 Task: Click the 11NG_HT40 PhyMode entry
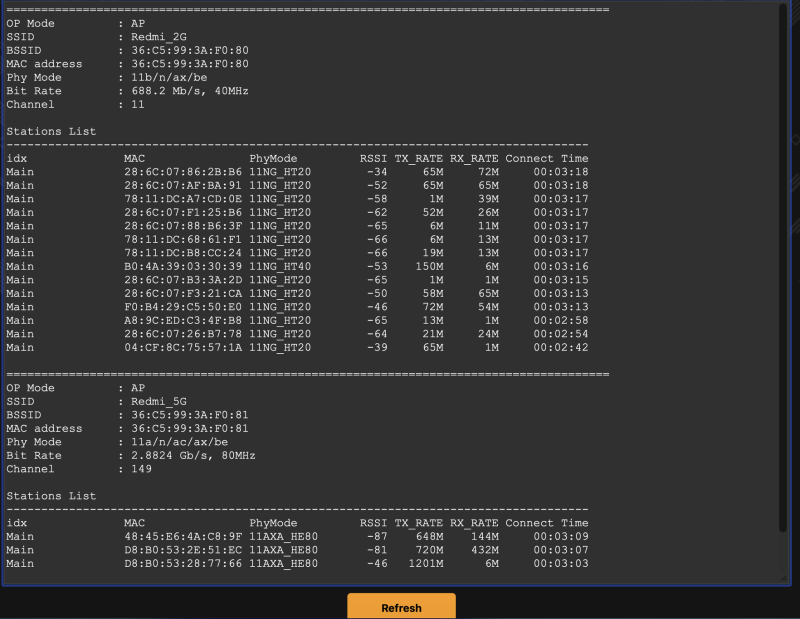[280, 266]
